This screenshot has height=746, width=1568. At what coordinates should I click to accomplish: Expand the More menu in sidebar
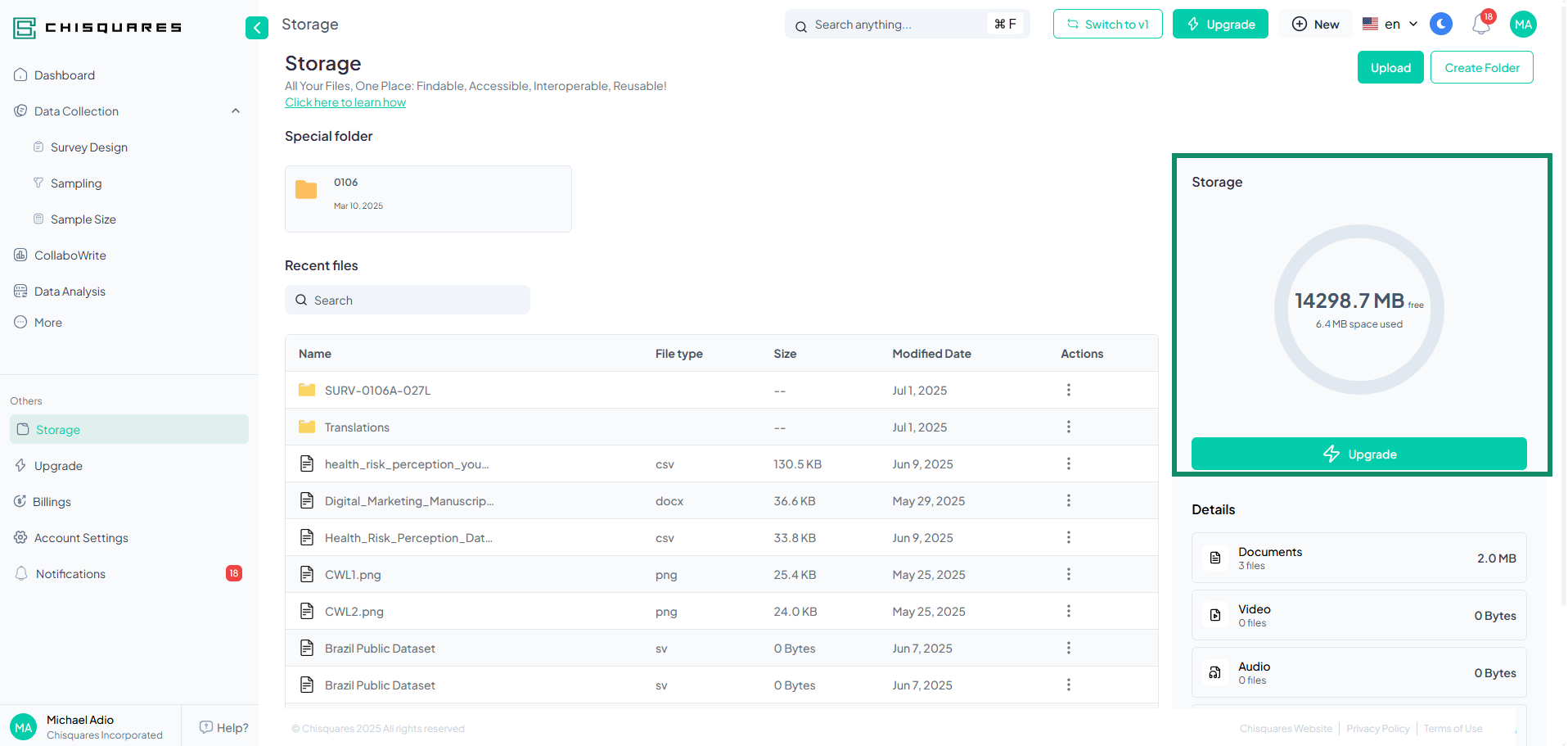click(x=48, y=323)
